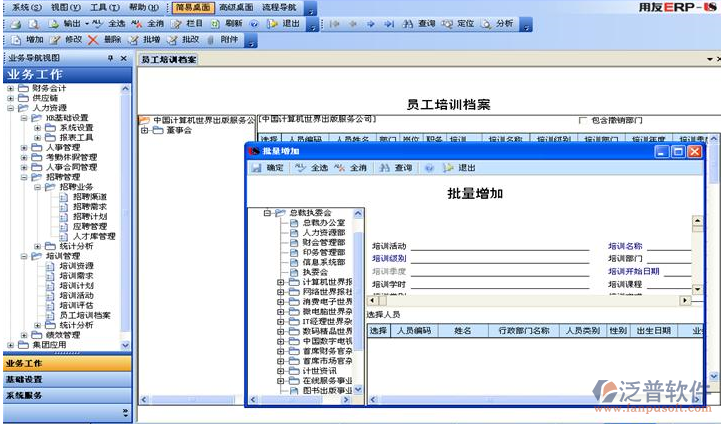Open the 基础设置 navigation panel
Viewport: 722px width, 424px height.
[24, 379]
